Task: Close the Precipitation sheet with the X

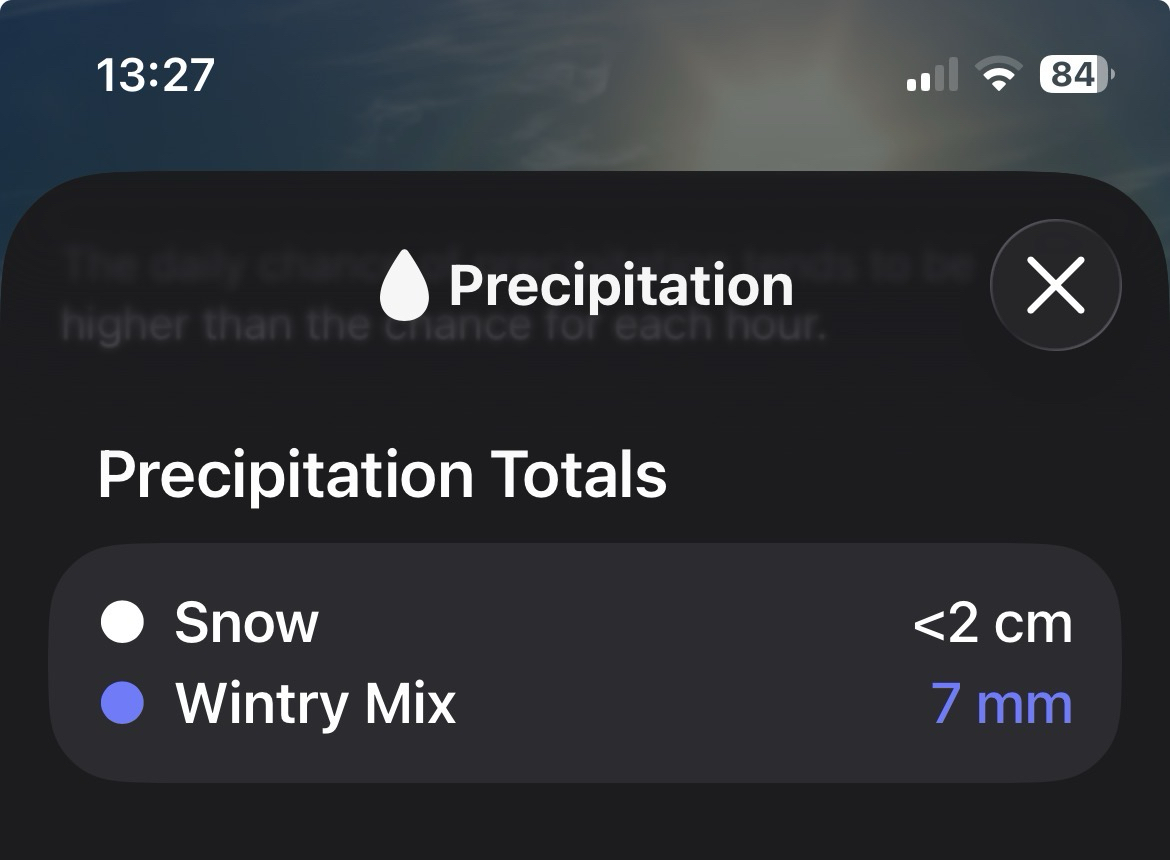Action: click(1055, 286)
